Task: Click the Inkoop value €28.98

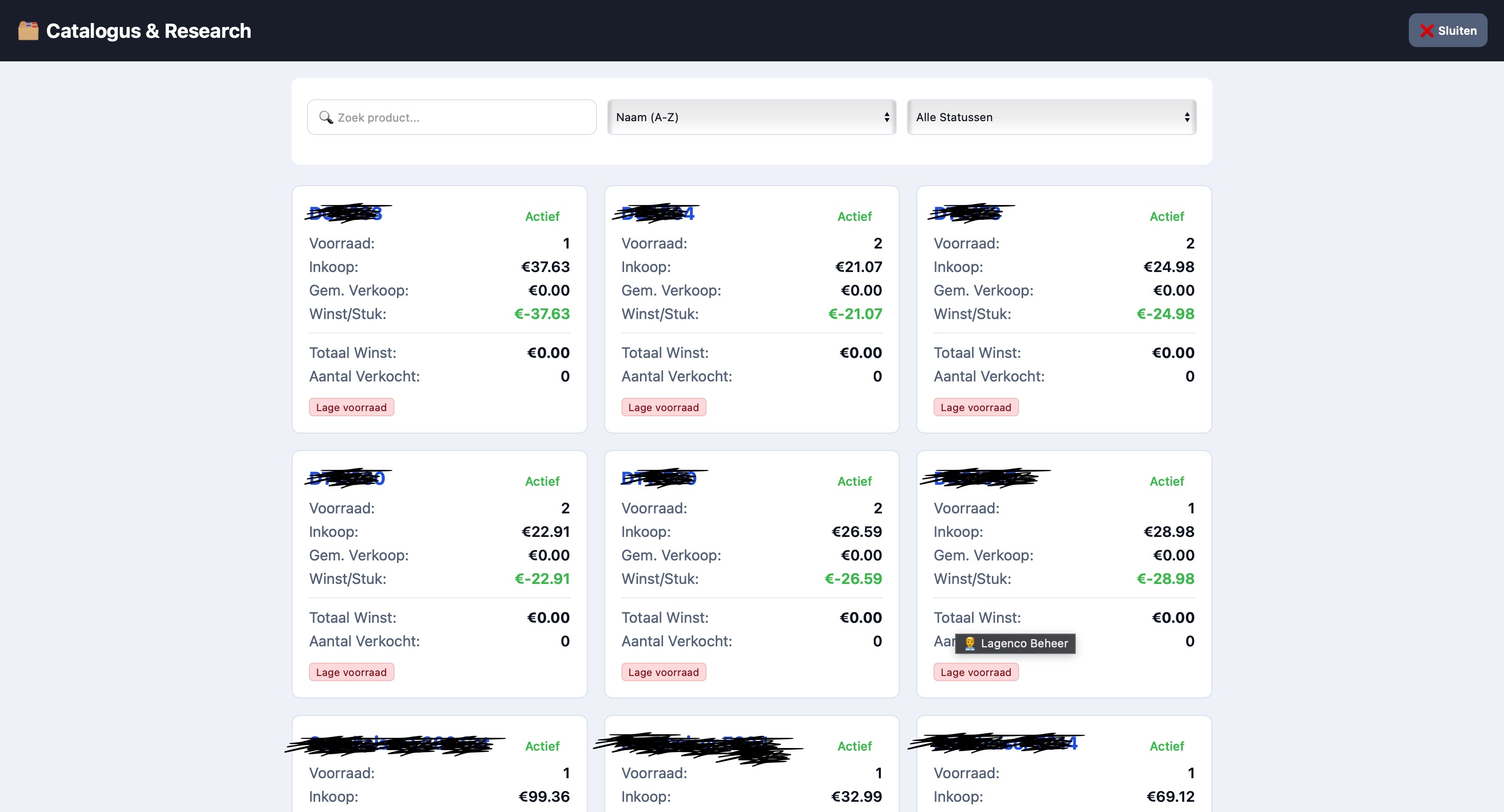Action: point(1169,532)
